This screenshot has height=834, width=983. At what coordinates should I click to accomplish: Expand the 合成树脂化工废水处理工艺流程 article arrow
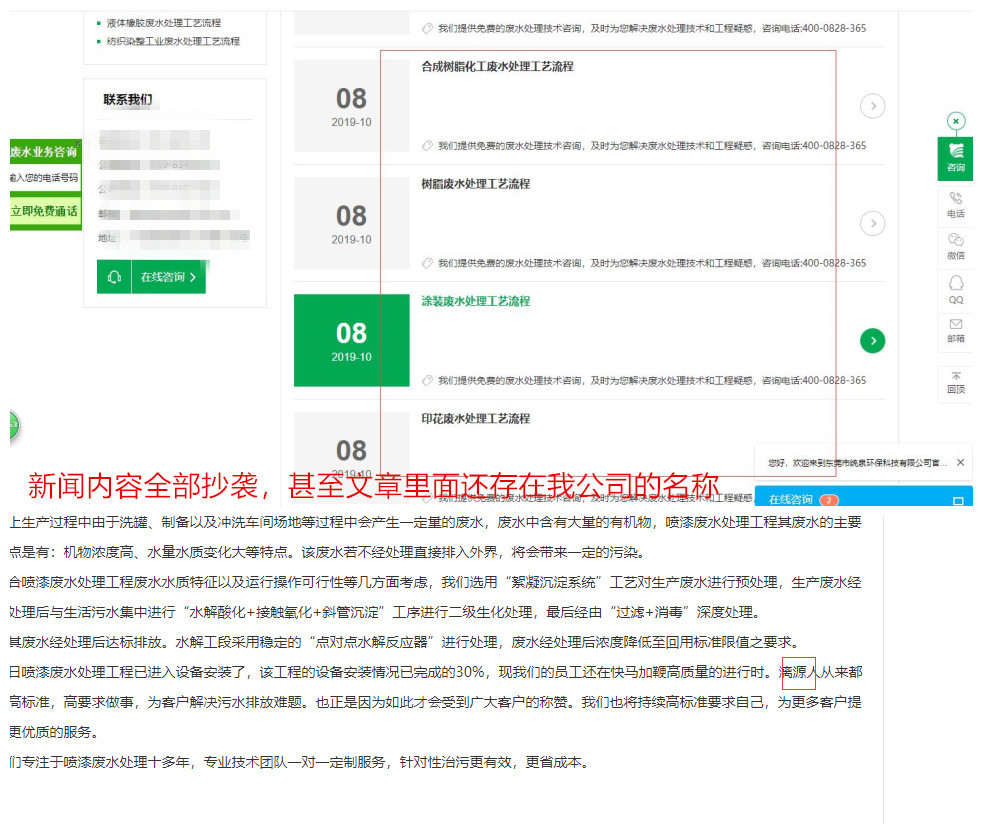click(872, 105)
